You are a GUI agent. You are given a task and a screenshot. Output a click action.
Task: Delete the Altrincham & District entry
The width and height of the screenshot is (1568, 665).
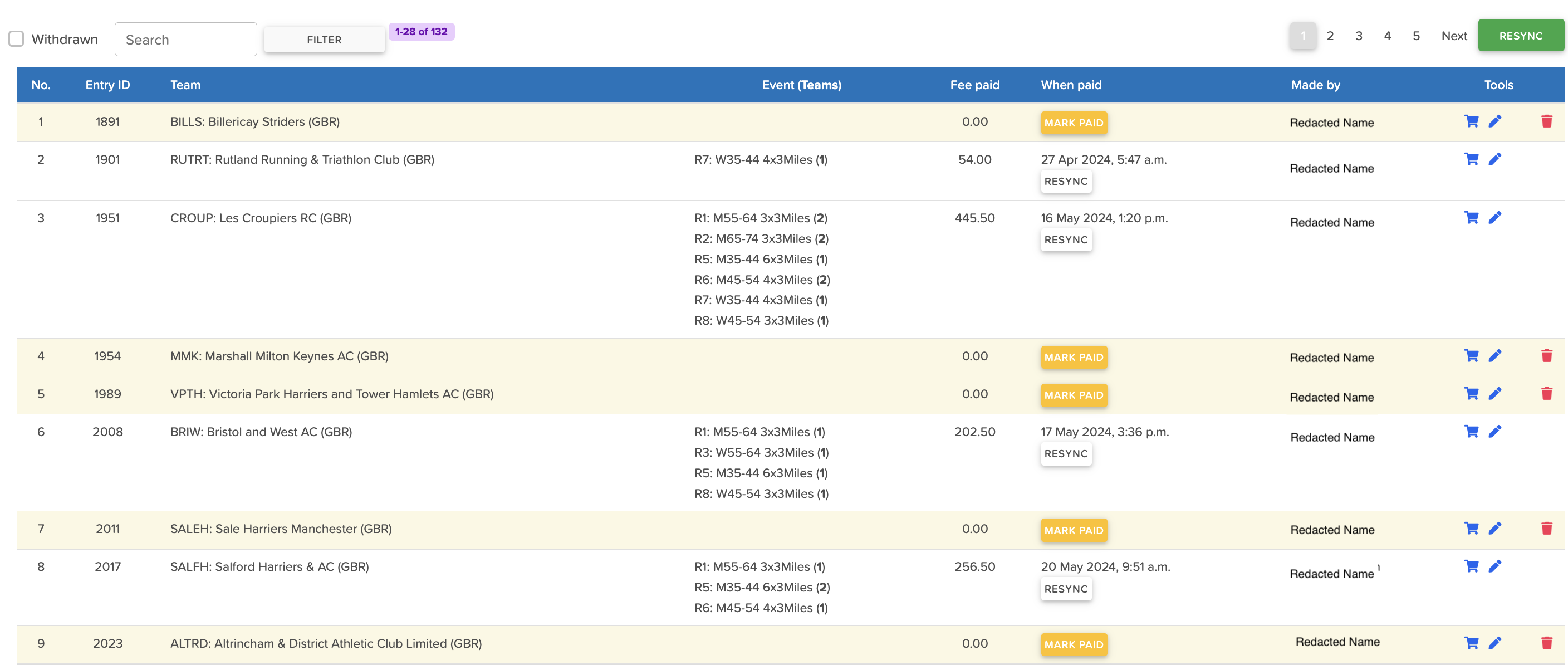pos(1547,643)
